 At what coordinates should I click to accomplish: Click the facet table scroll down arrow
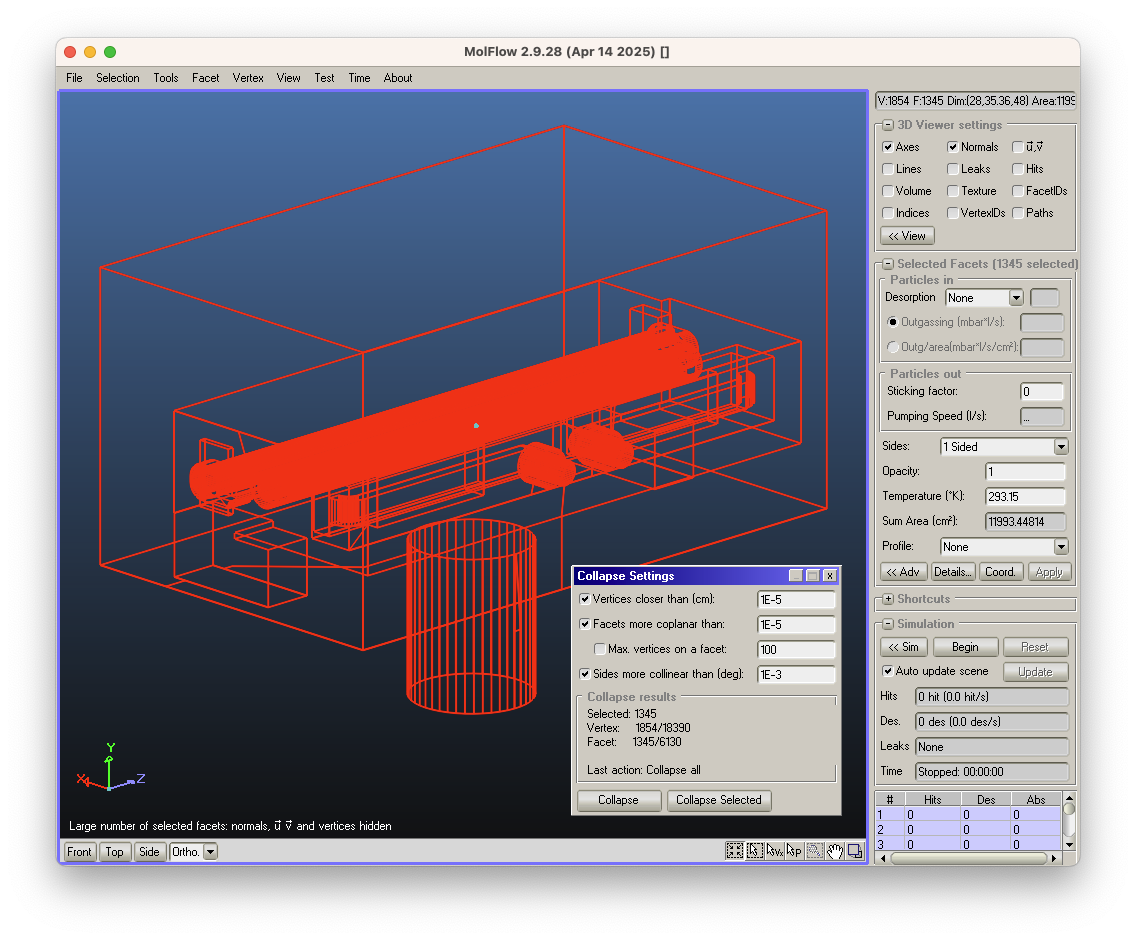coord(1069,844)
